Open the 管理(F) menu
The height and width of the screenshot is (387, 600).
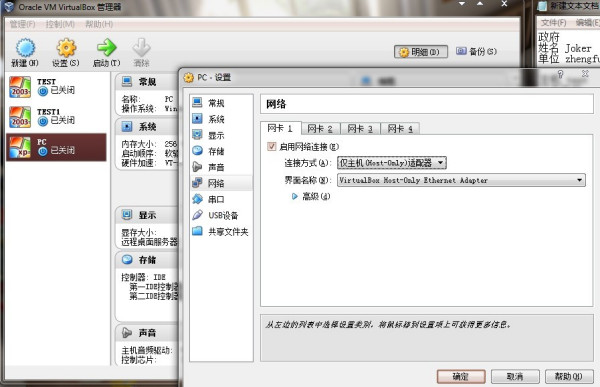click(x=23, y=24)
